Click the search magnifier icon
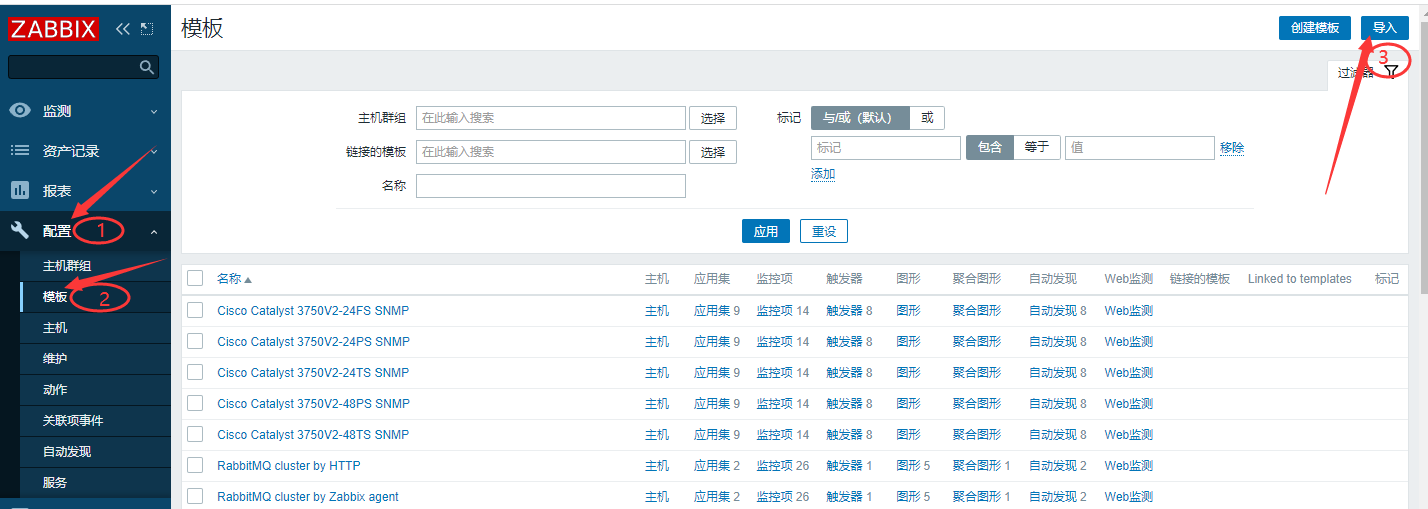This screenshot has width=1428, height=509. click(146, 67)
